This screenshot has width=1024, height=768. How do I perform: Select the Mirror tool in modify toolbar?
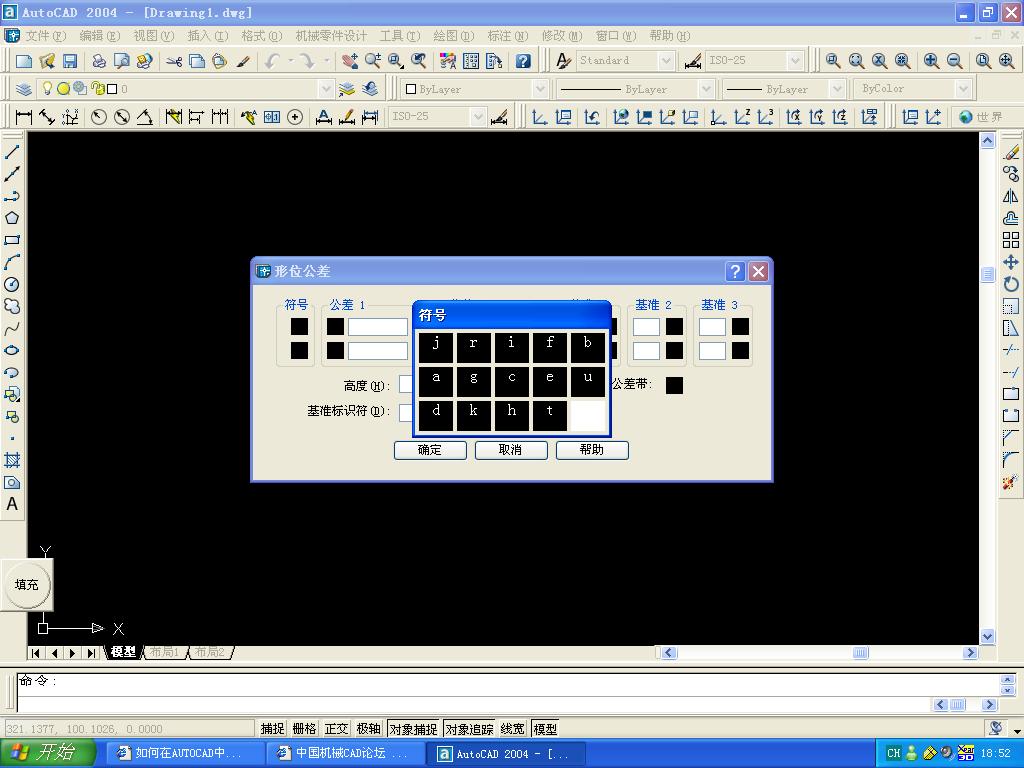1011,196
